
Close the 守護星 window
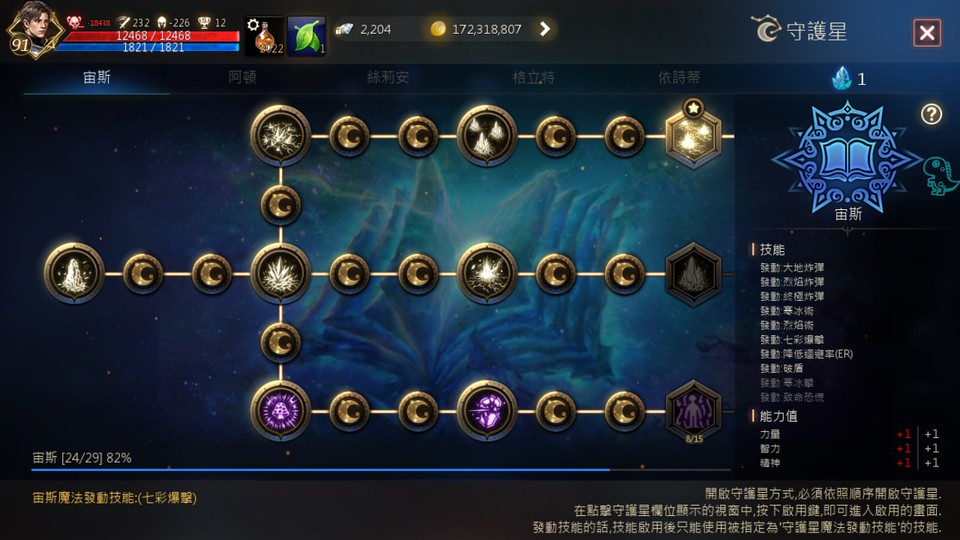coord(926,32)
